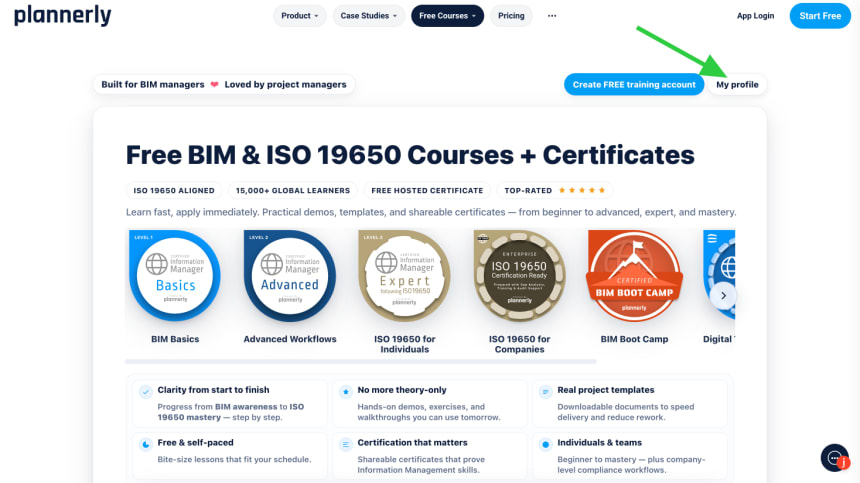Image resolution: width=860 pixels, height=483 pixels.
Task: Expand the Product dropdown menu
Action: tap(299, 16)
